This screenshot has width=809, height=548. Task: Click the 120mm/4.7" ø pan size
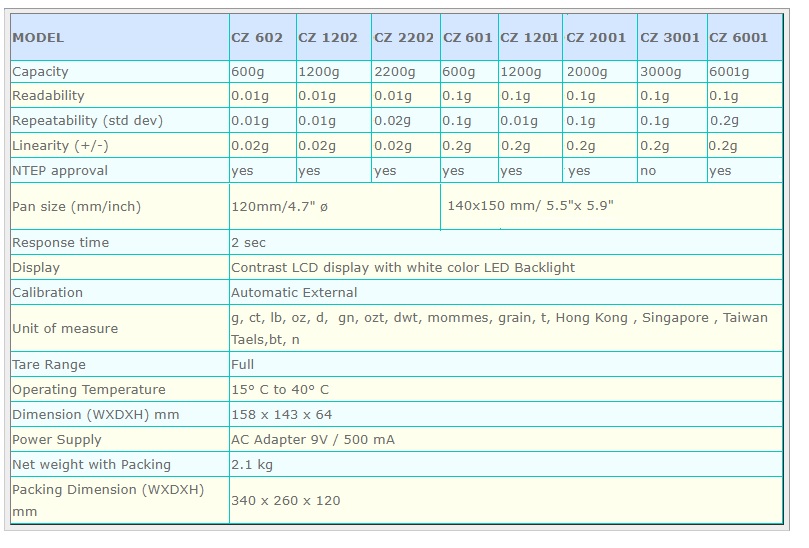(x=279, y=207)
